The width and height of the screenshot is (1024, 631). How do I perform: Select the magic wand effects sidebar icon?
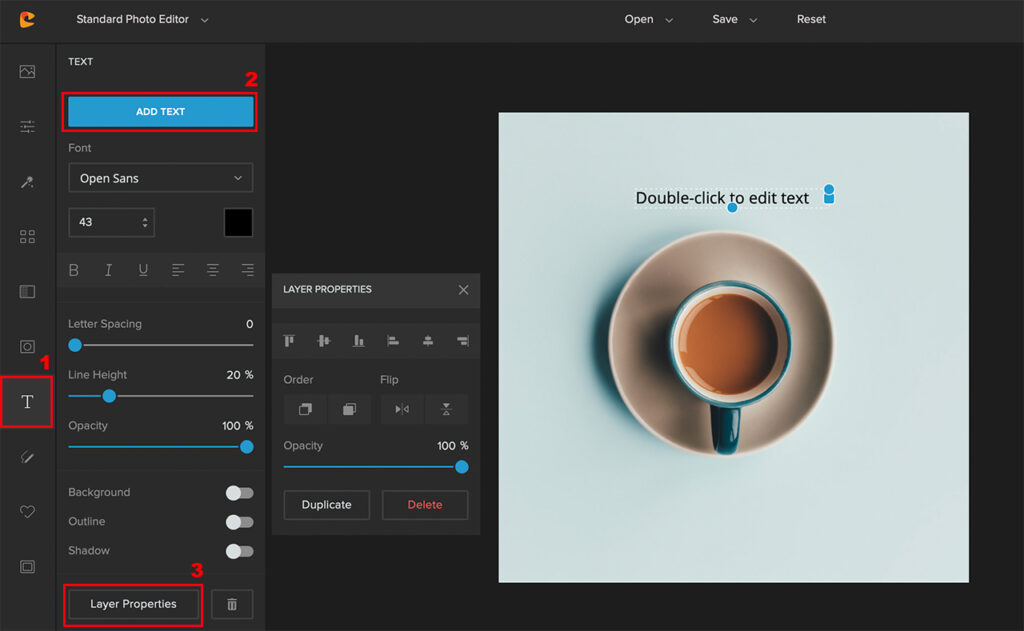[x=27, y=182]
